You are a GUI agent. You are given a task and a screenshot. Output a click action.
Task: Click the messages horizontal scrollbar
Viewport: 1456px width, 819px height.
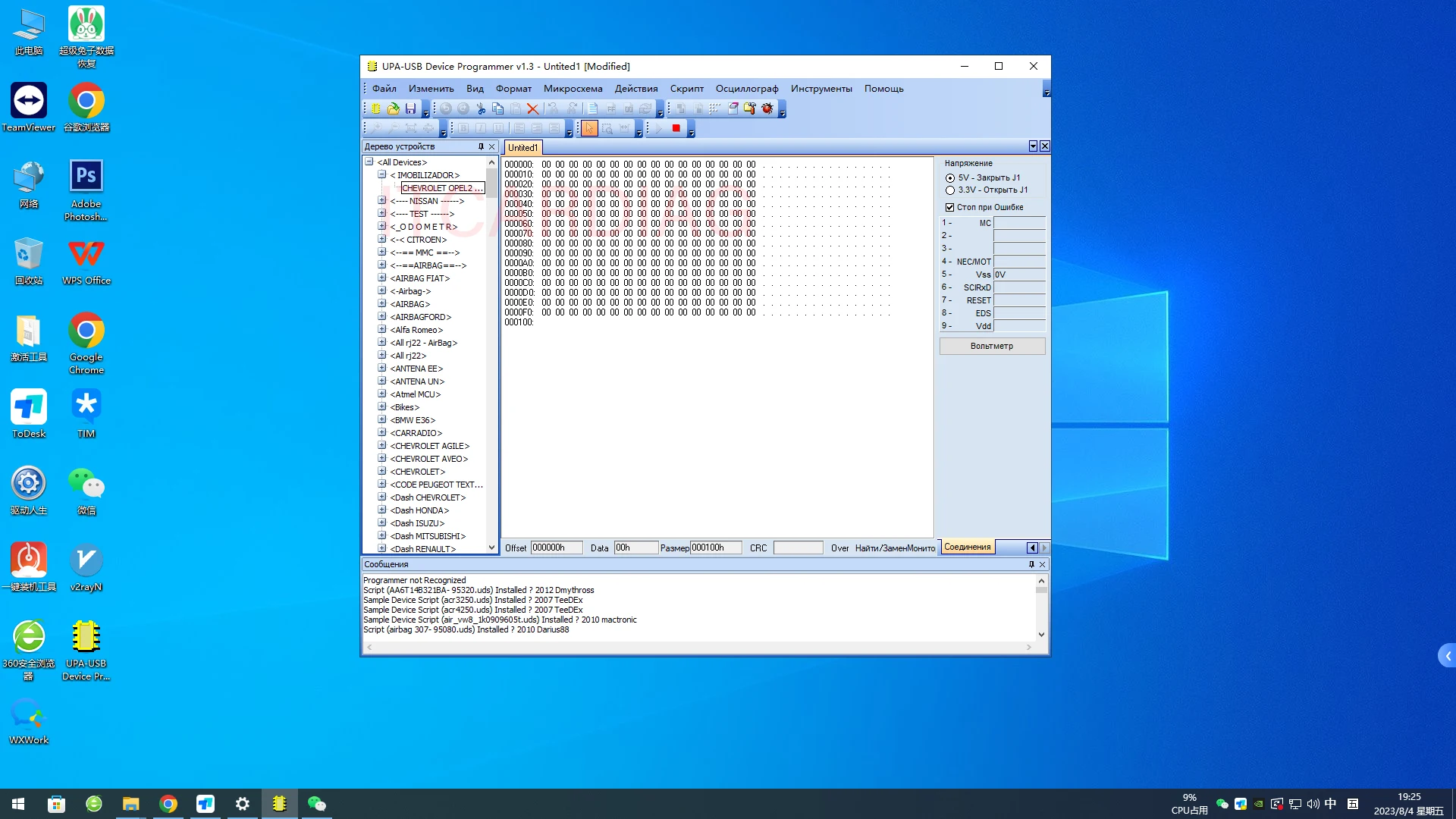[699, 648]
